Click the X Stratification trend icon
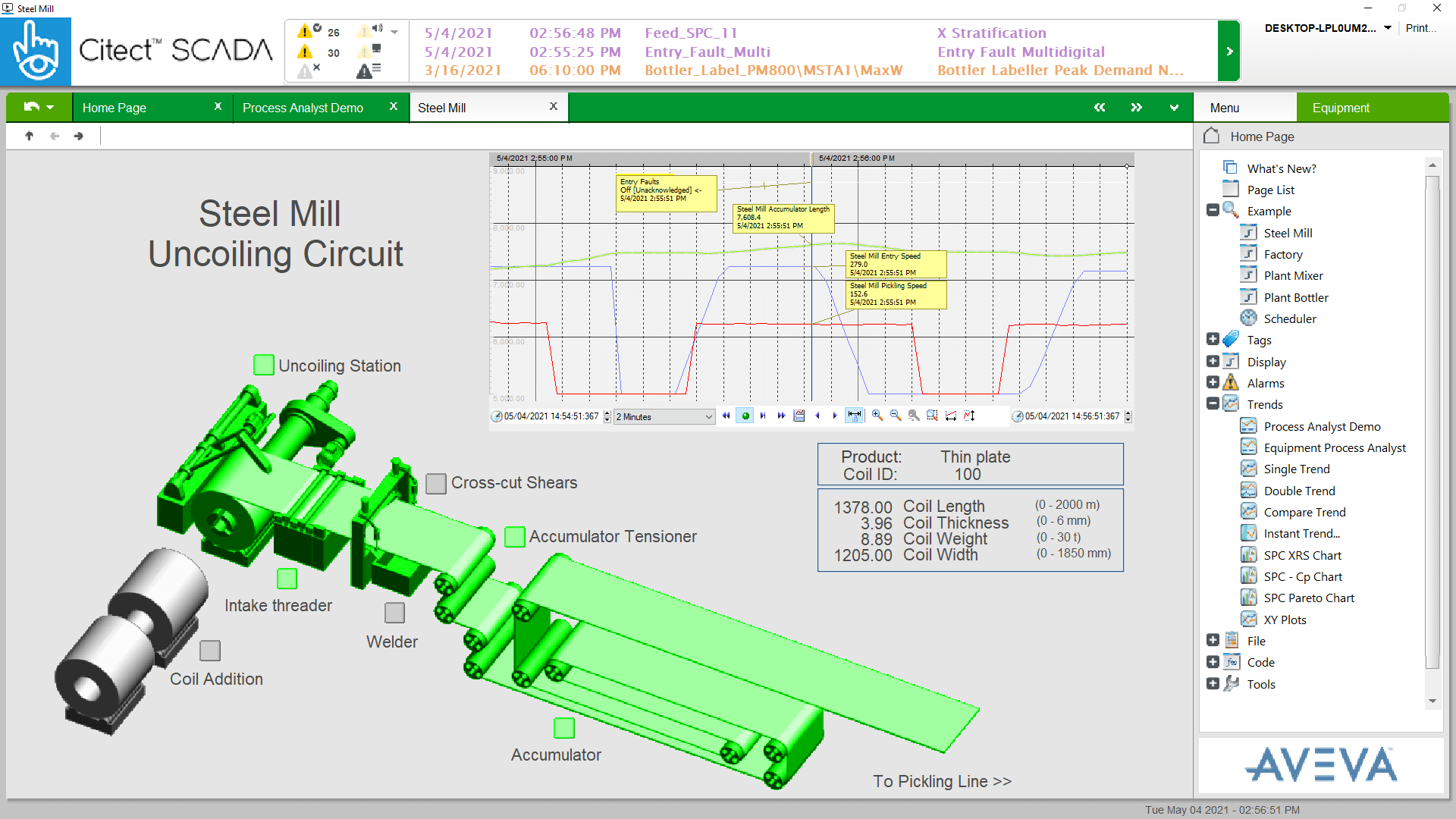The width and height of the screenshot is (1456, 819). tap(988, 32)
